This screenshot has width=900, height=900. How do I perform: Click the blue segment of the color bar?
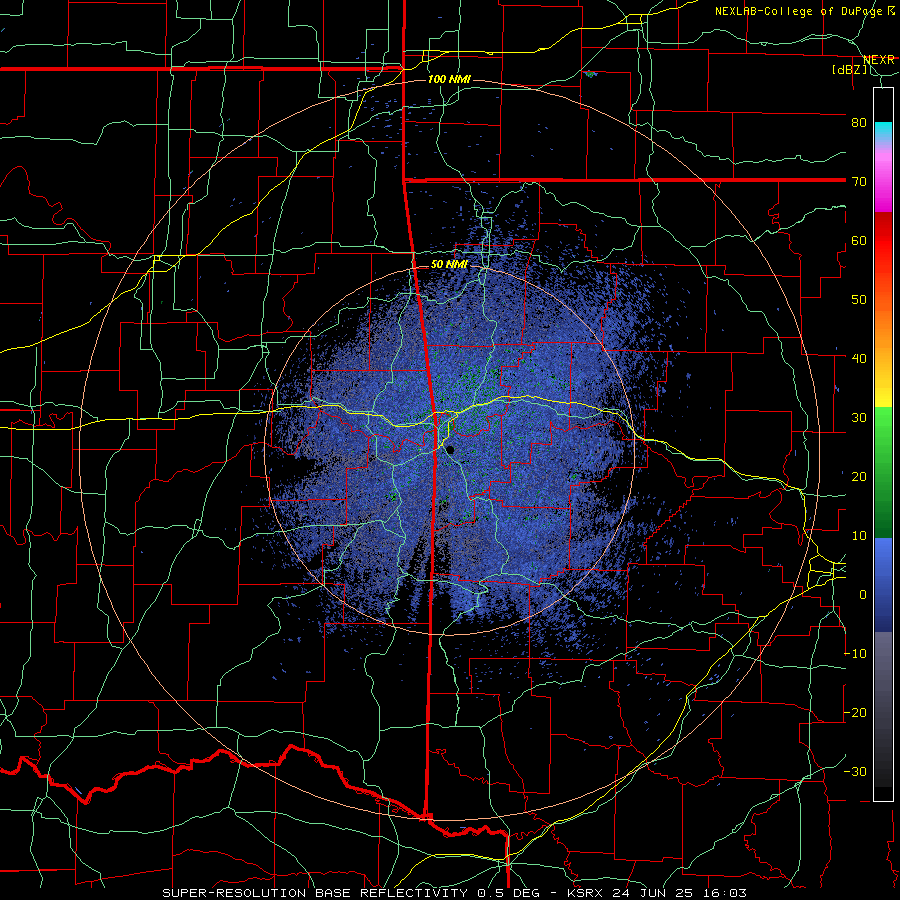point(883,585)
